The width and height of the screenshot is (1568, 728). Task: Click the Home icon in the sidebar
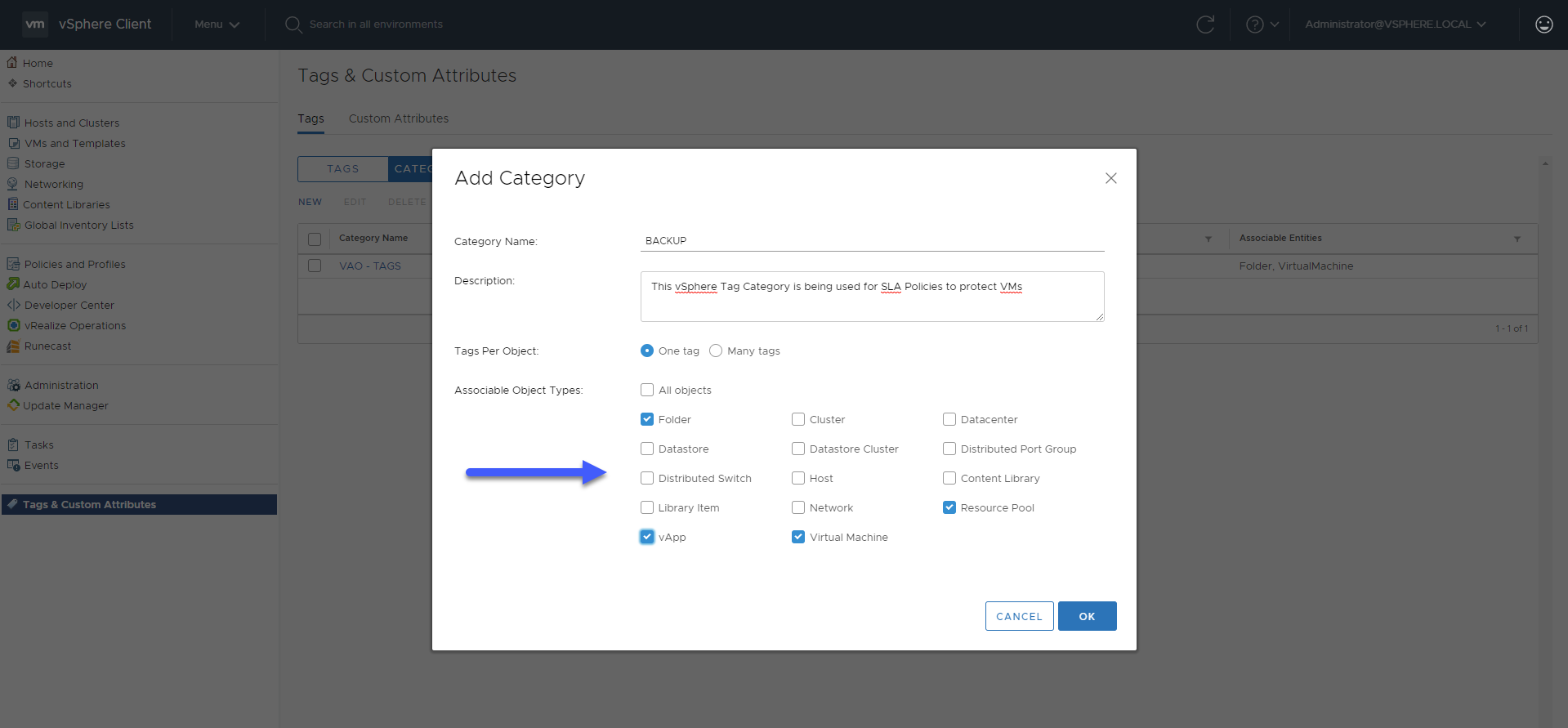pos(12,62)
